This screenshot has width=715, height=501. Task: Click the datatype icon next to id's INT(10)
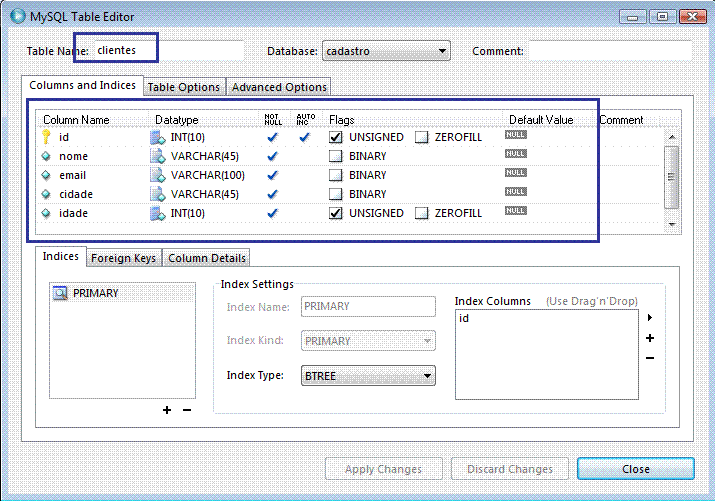coord(158,137)
